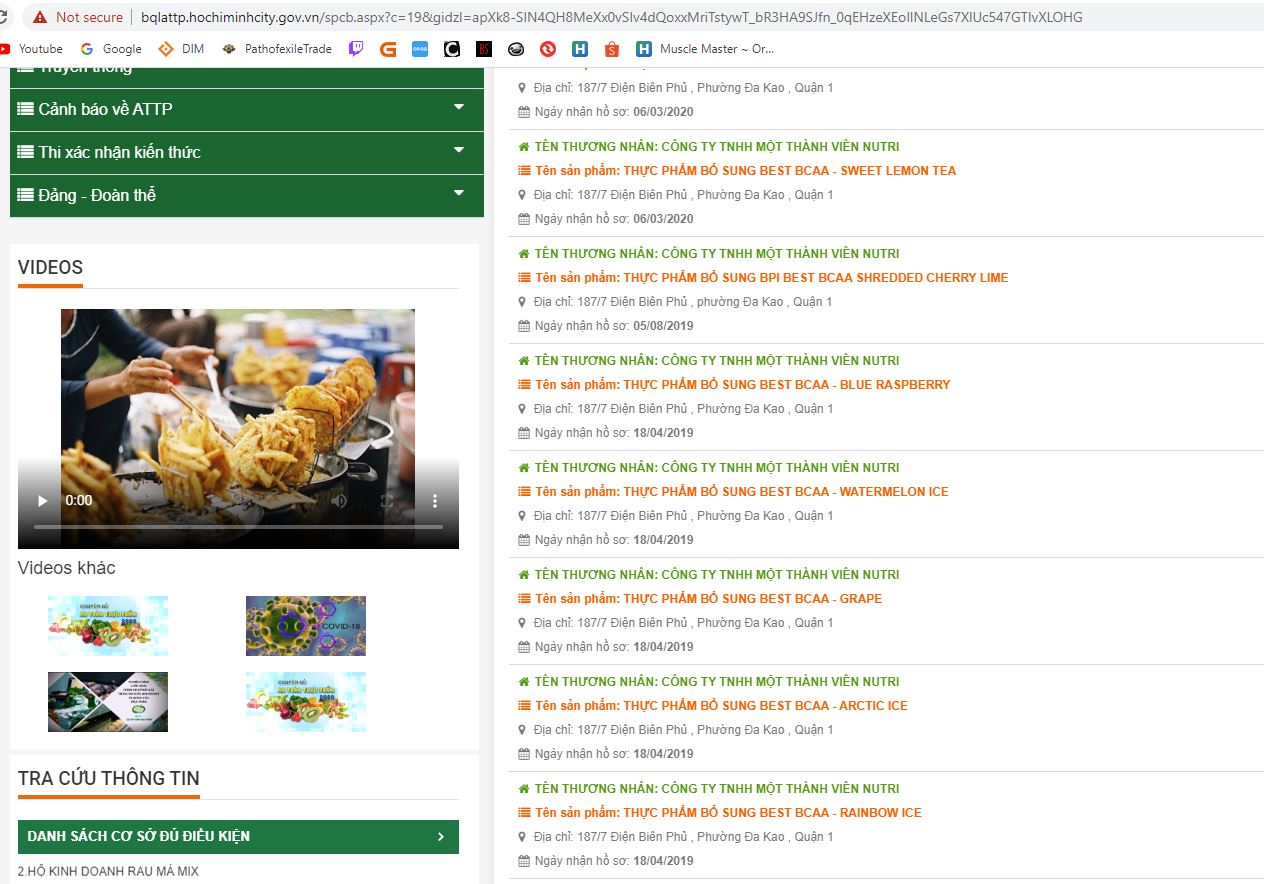Click the Not secure warning icon
The width and height of the screenshot is (1264, 884).
[x=40, y=17]
